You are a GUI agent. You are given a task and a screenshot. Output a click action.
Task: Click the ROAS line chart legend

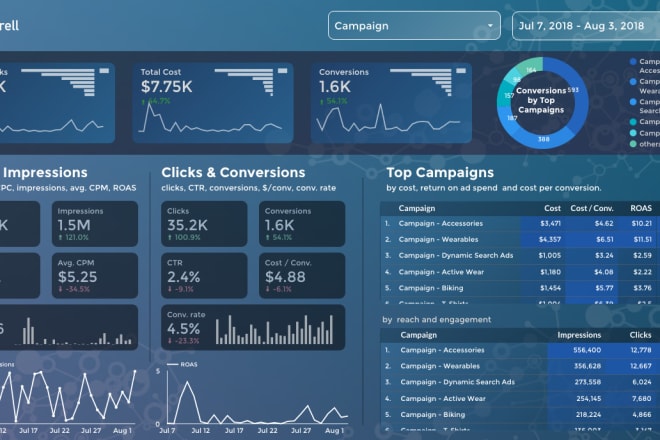click(x=182, y=364)
